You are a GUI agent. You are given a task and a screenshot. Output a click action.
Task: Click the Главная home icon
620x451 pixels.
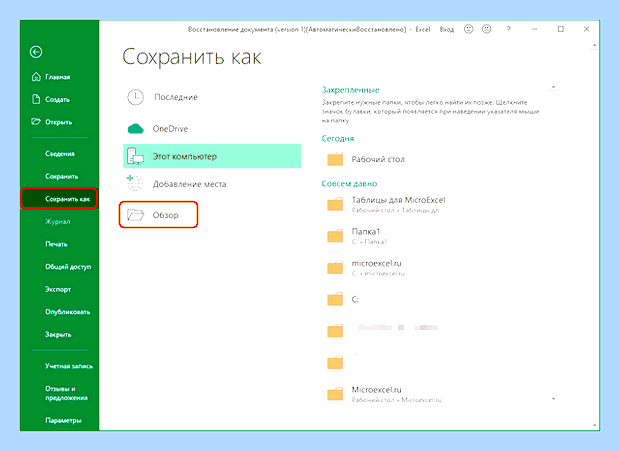coord(36,77)
